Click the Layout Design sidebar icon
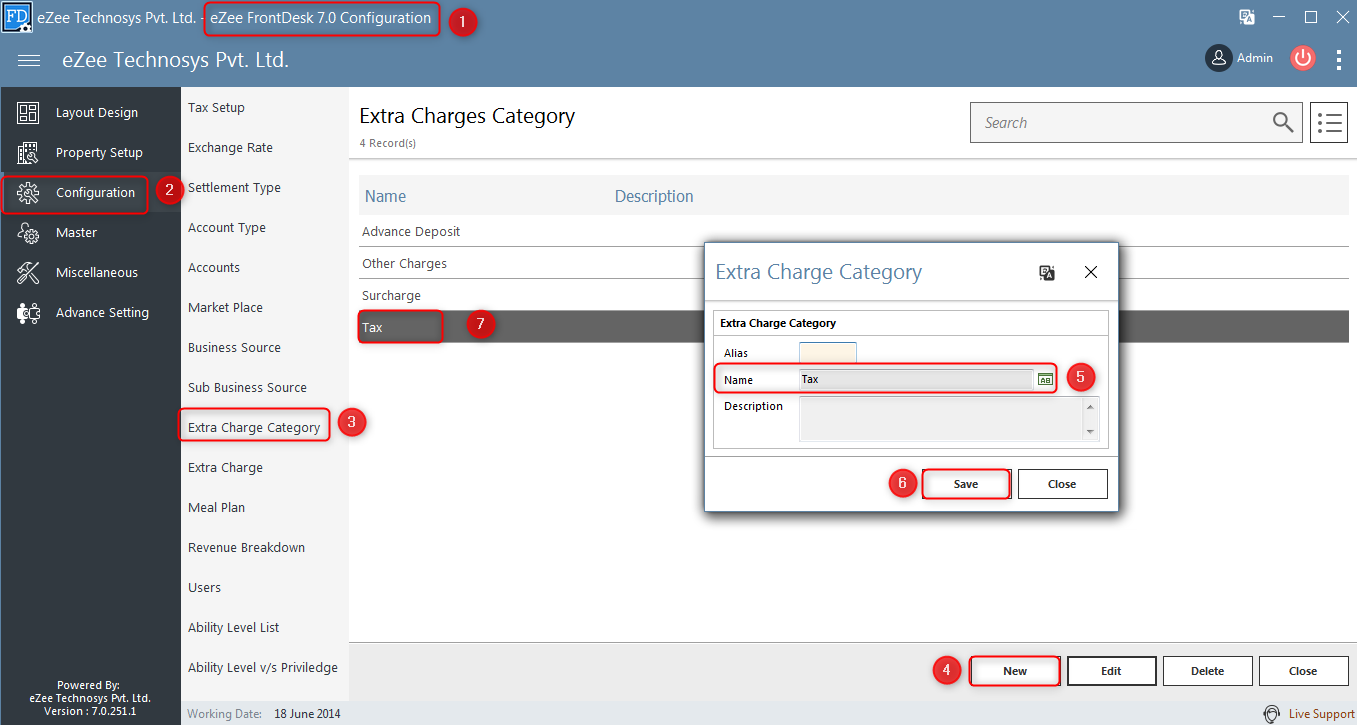The image size is (1357, 725). coord(28,113)
